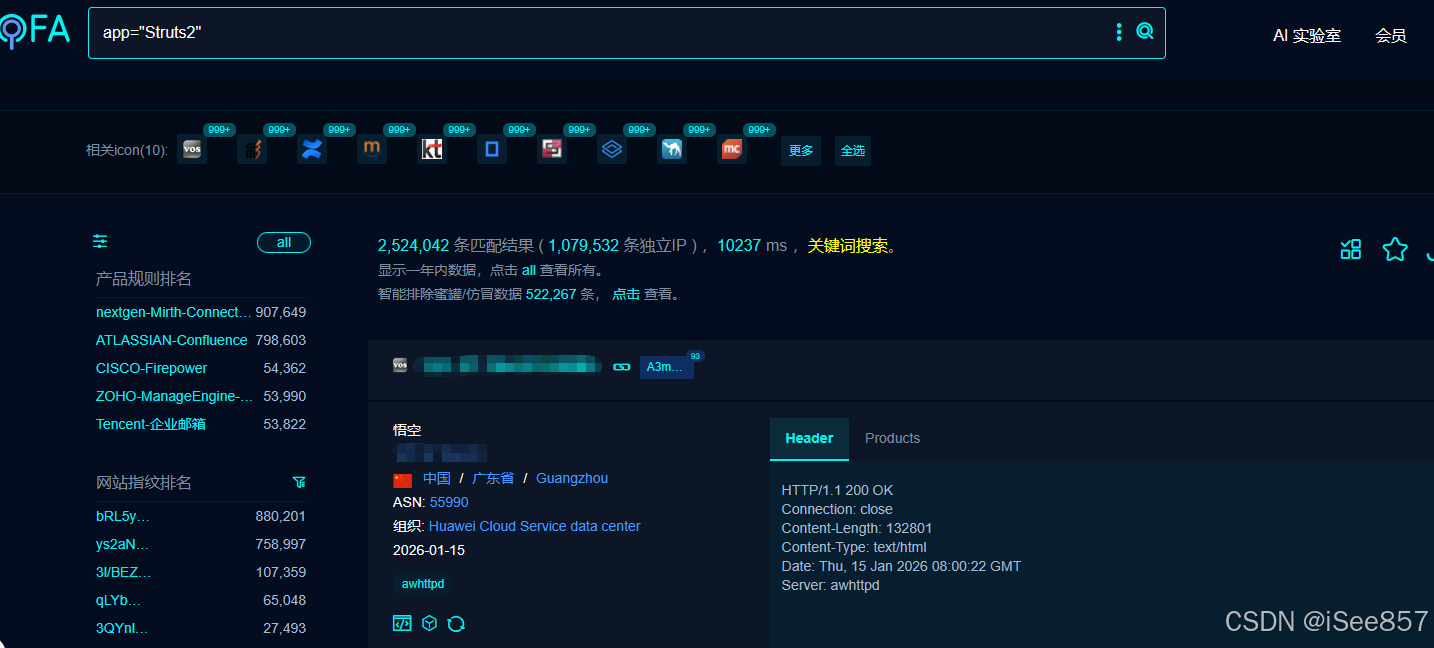
Task: Open 会员 menu item
Action: click(x=1391, y=36)
